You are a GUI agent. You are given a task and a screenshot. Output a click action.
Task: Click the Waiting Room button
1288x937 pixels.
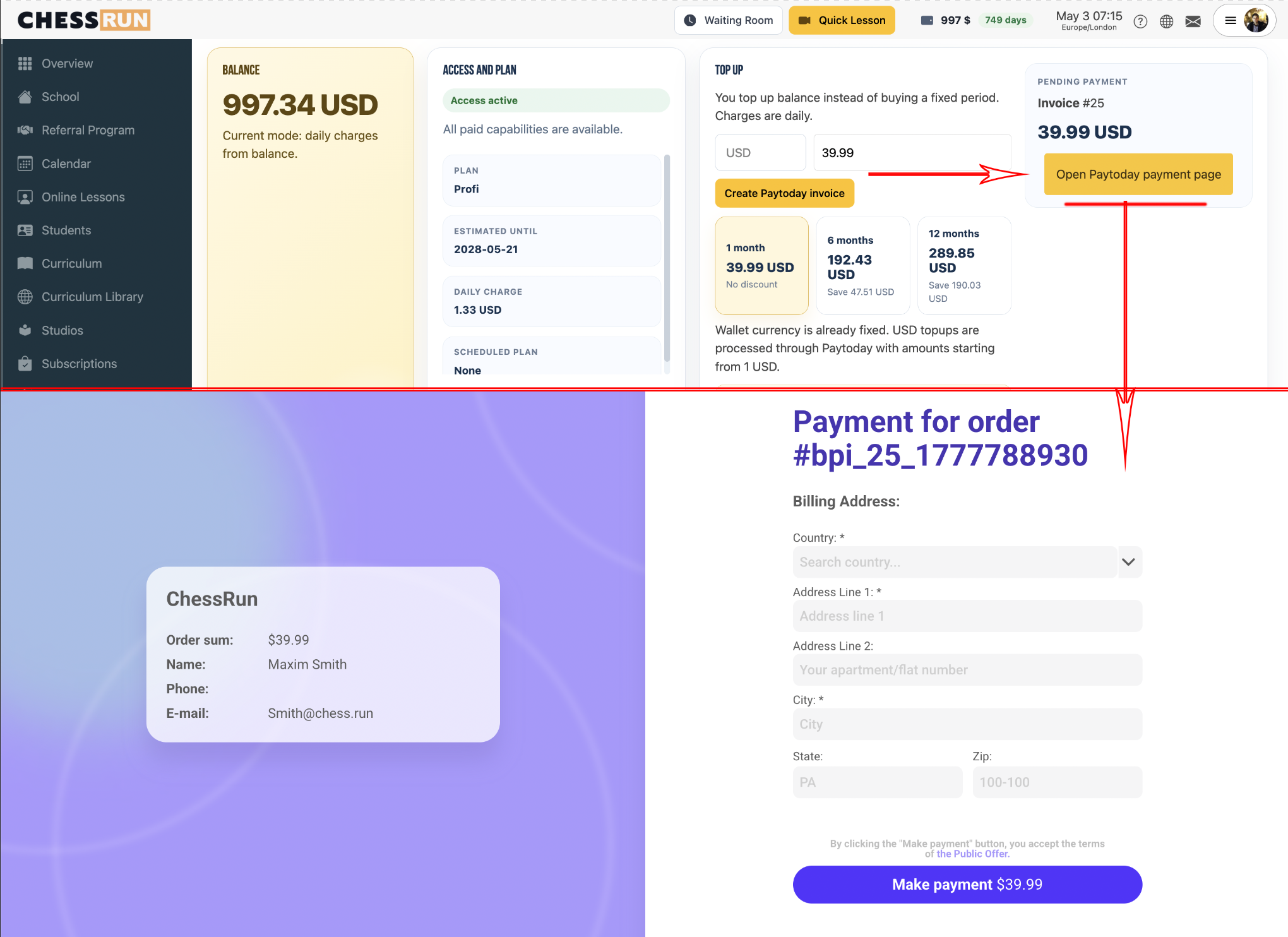[x=729, y=20]
